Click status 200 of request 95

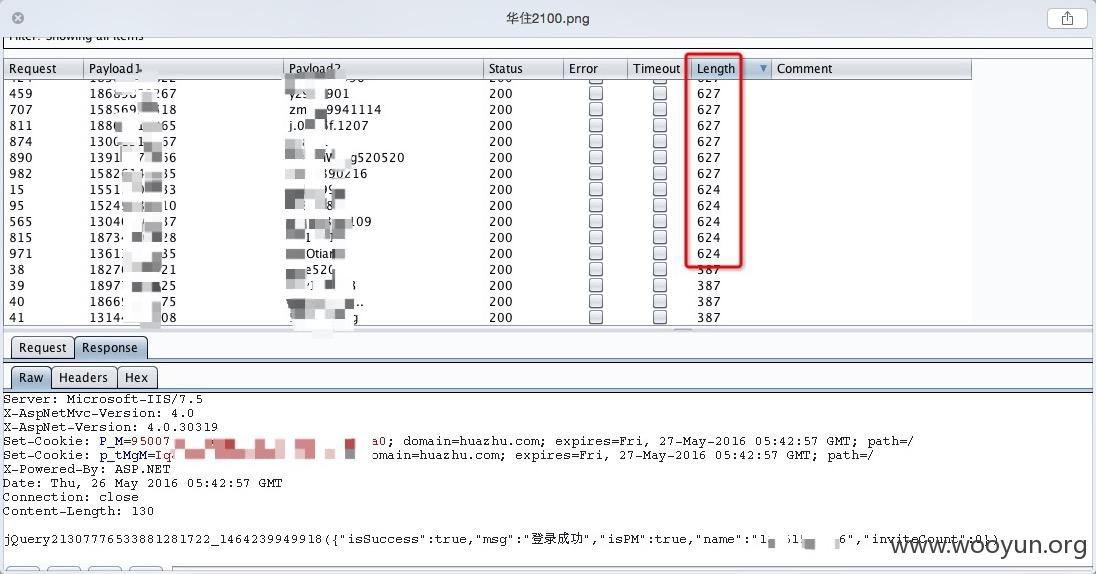tap(500, 206)
